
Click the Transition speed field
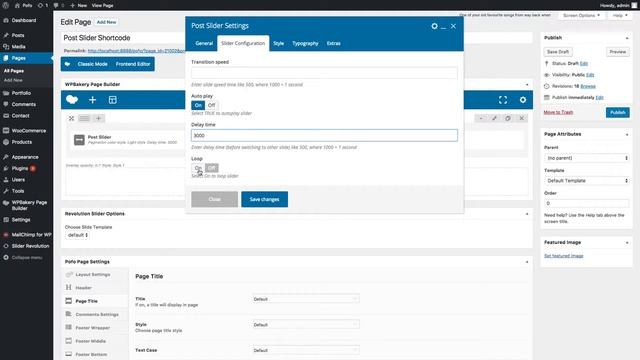[324, 73]
